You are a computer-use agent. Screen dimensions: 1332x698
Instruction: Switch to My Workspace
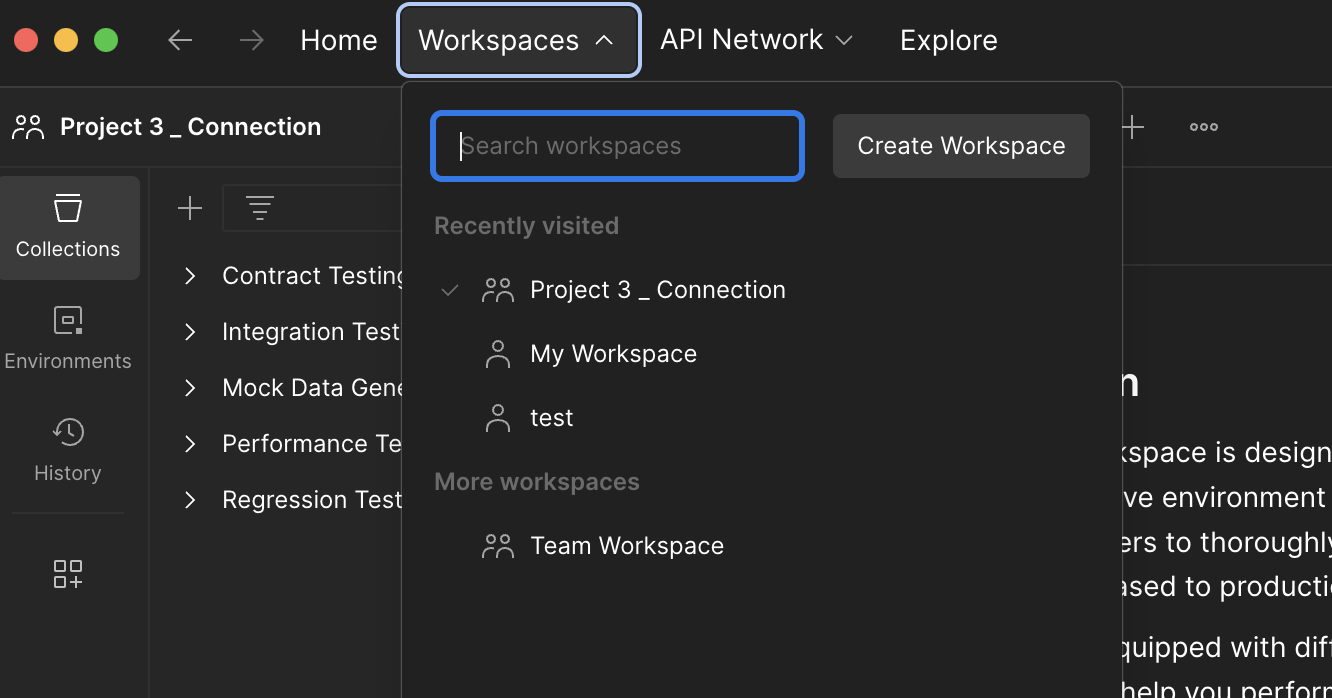point(613,354)
